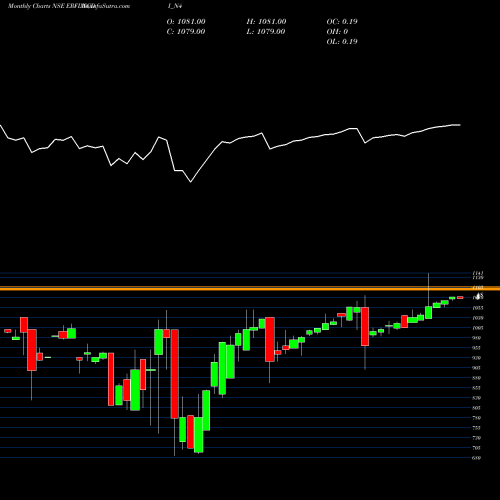500x500 pixels.
Task: Click the 905 price axis label
Action: 477,368
